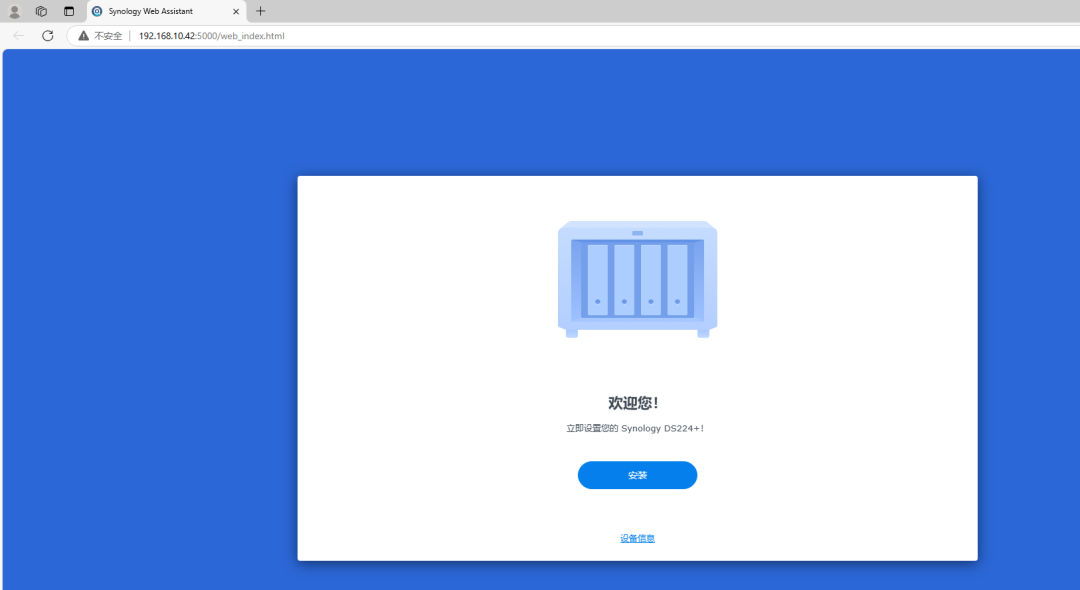Click the third drive bay in the NAS illustration

(651, 280)
